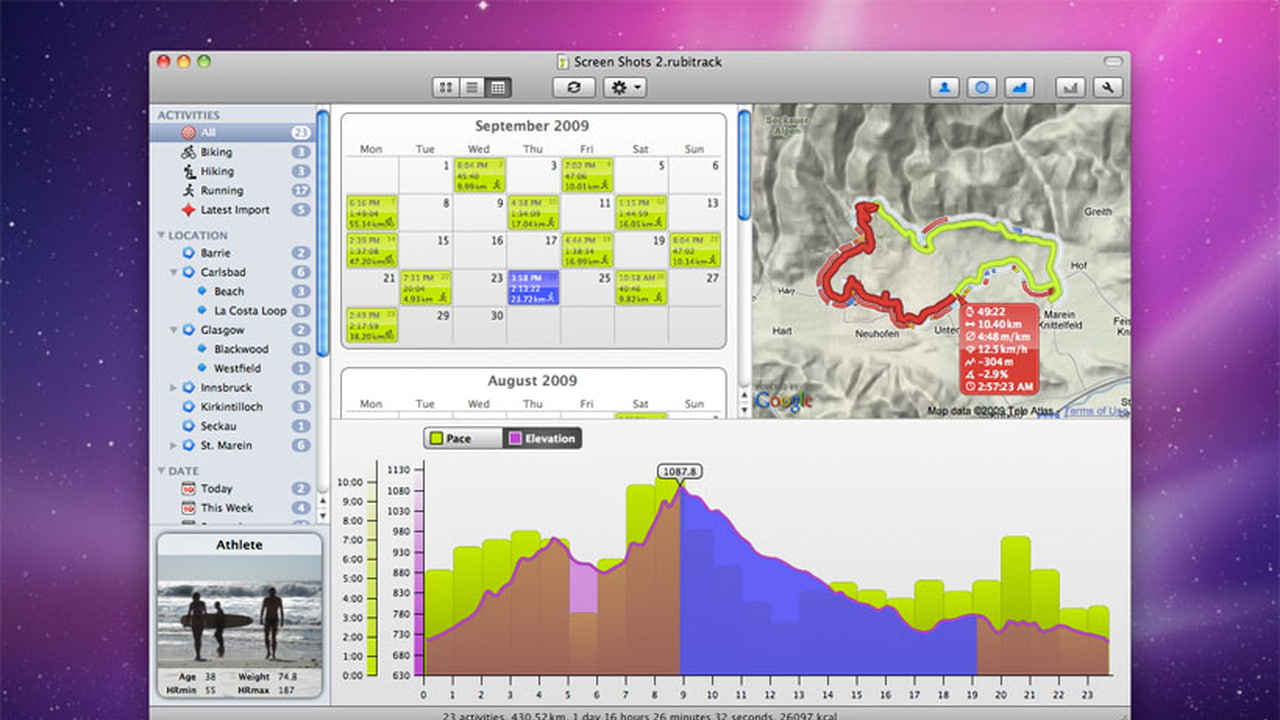1280x720 pixels.
Task: Click the calendar vertical scrollbar thumb
Action: pyautogui.click(x=744, y=164)
